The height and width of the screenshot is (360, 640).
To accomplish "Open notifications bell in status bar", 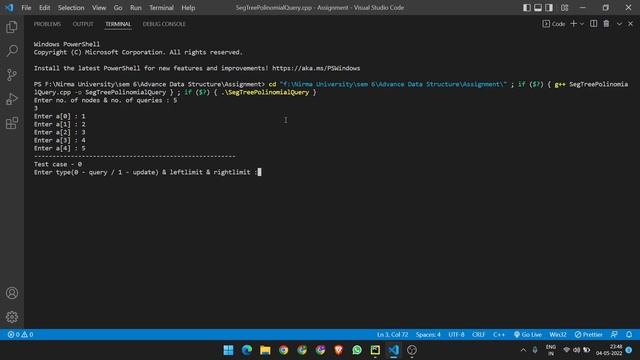I will pyautogui.click(x=629, y=334).
